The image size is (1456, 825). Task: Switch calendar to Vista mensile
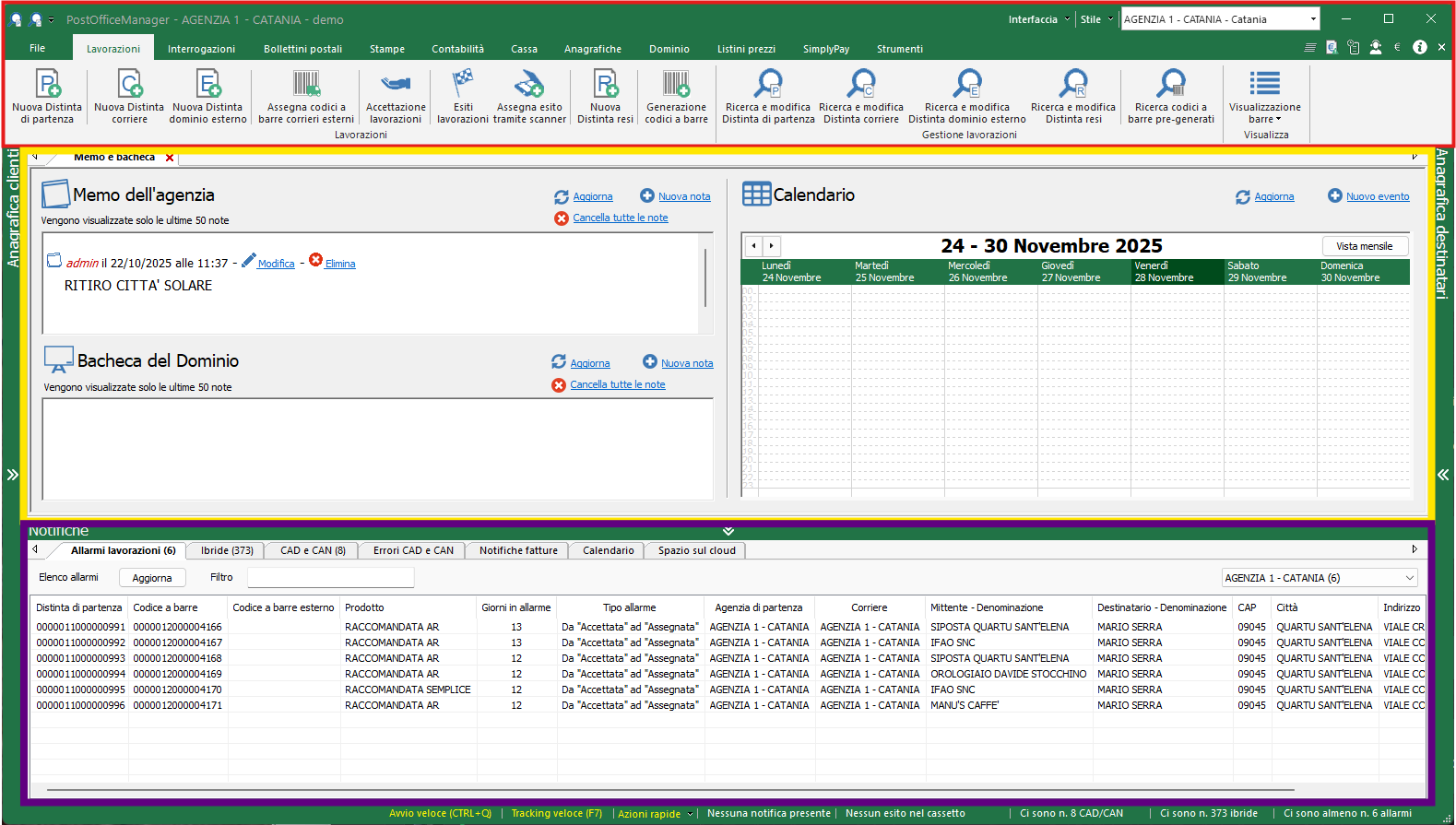(x=1364, y=246)
